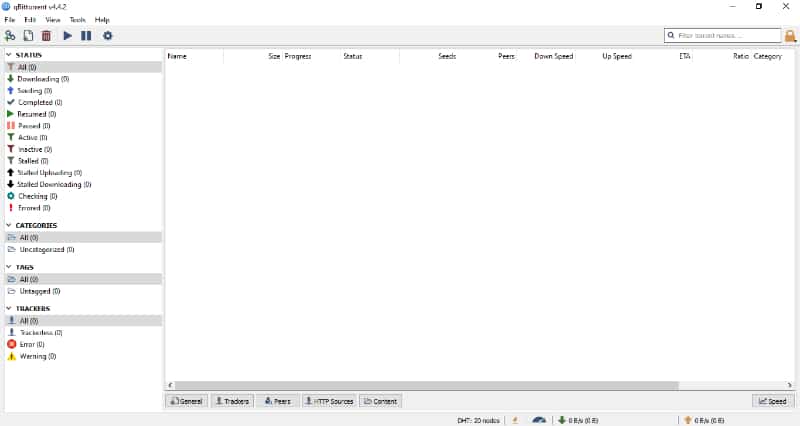The height and width of the screenshot is (426, 800).
Task: Click the scrollbar right arrow
Action: (x=789, y=385)
